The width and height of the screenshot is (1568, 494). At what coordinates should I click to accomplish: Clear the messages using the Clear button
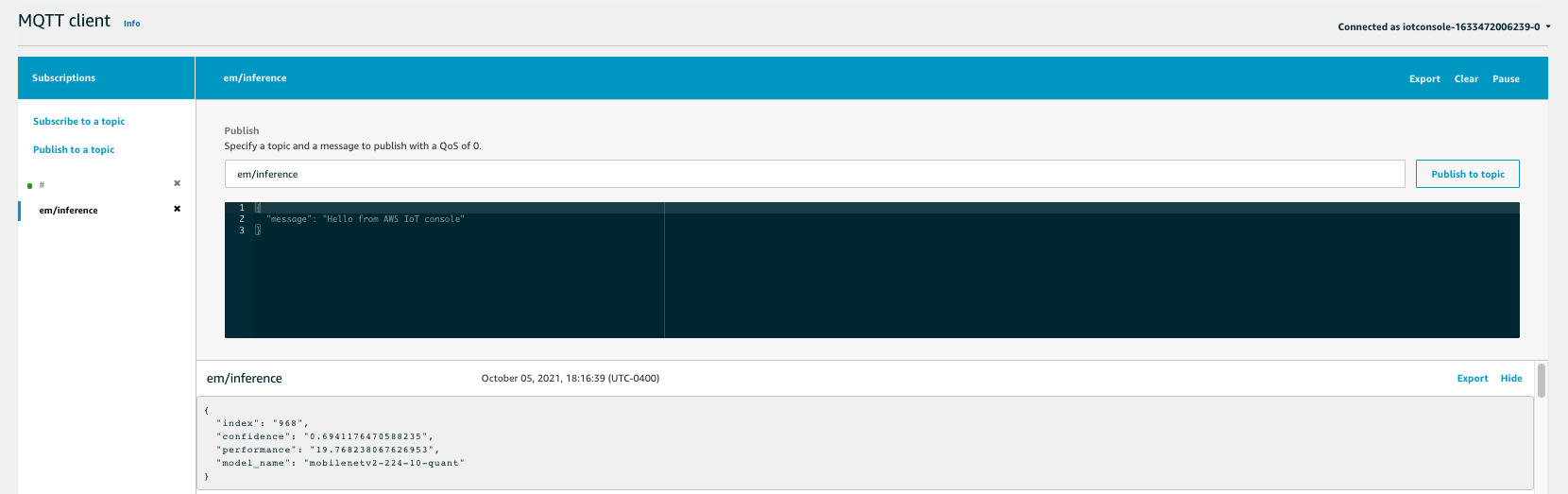(x=1466, y=79)
